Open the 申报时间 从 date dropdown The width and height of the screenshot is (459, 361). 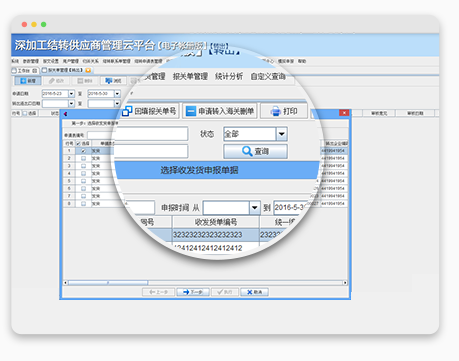point(254,208)
